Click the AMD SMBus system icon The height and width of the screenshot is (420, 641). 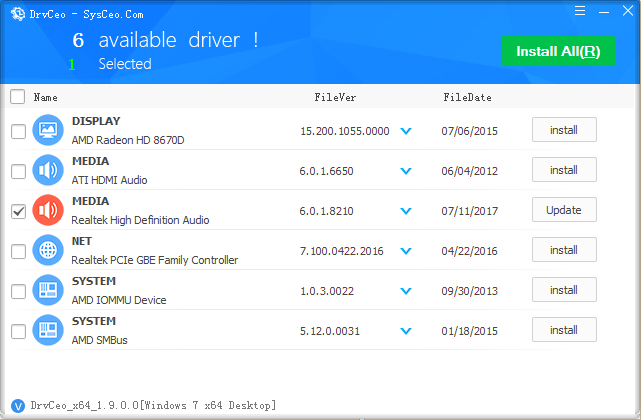[48, 330]
